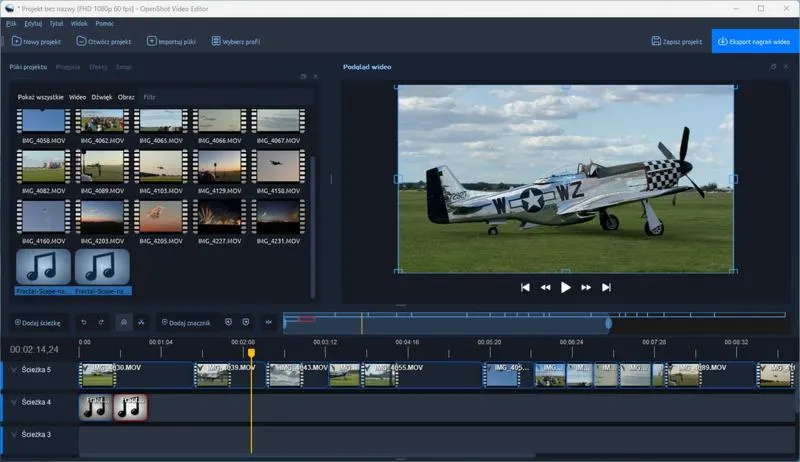
Task: Click the Dodaj ścieżkę button
Action: click(x=38, y=322)
